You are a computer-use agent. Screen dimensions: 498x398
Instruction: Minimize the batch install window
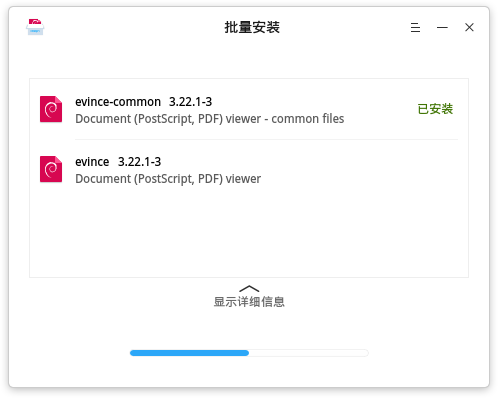pos(442,28)
